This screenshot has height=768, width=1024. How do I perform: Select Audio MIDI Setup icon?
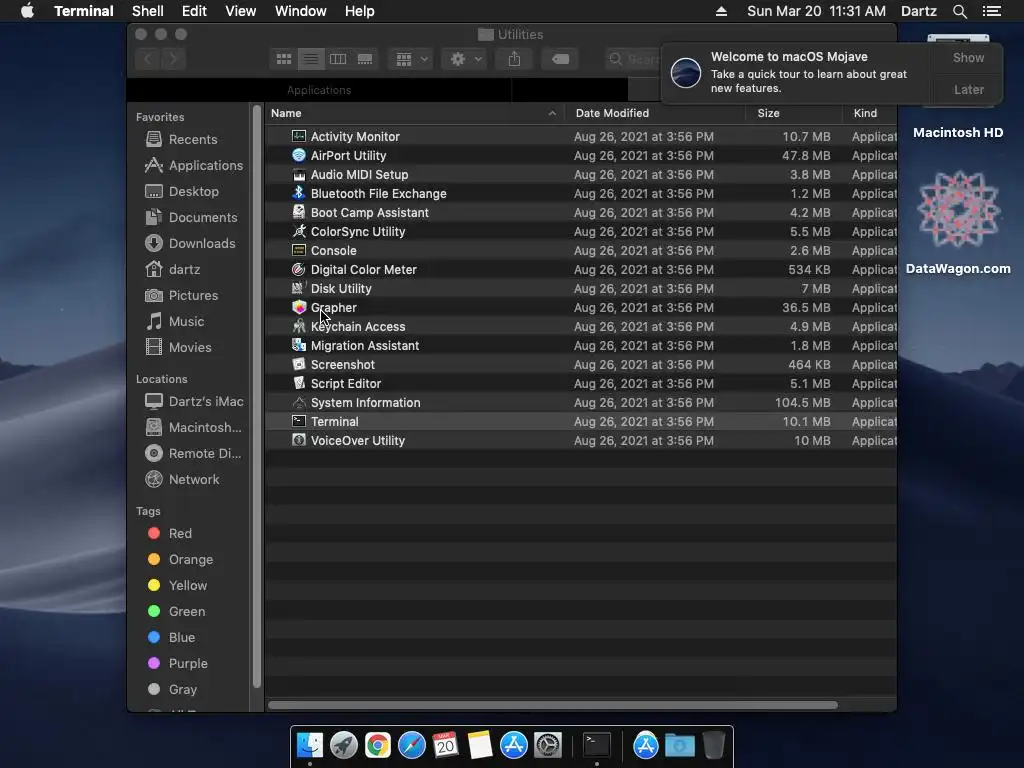(x=298, y=174)
